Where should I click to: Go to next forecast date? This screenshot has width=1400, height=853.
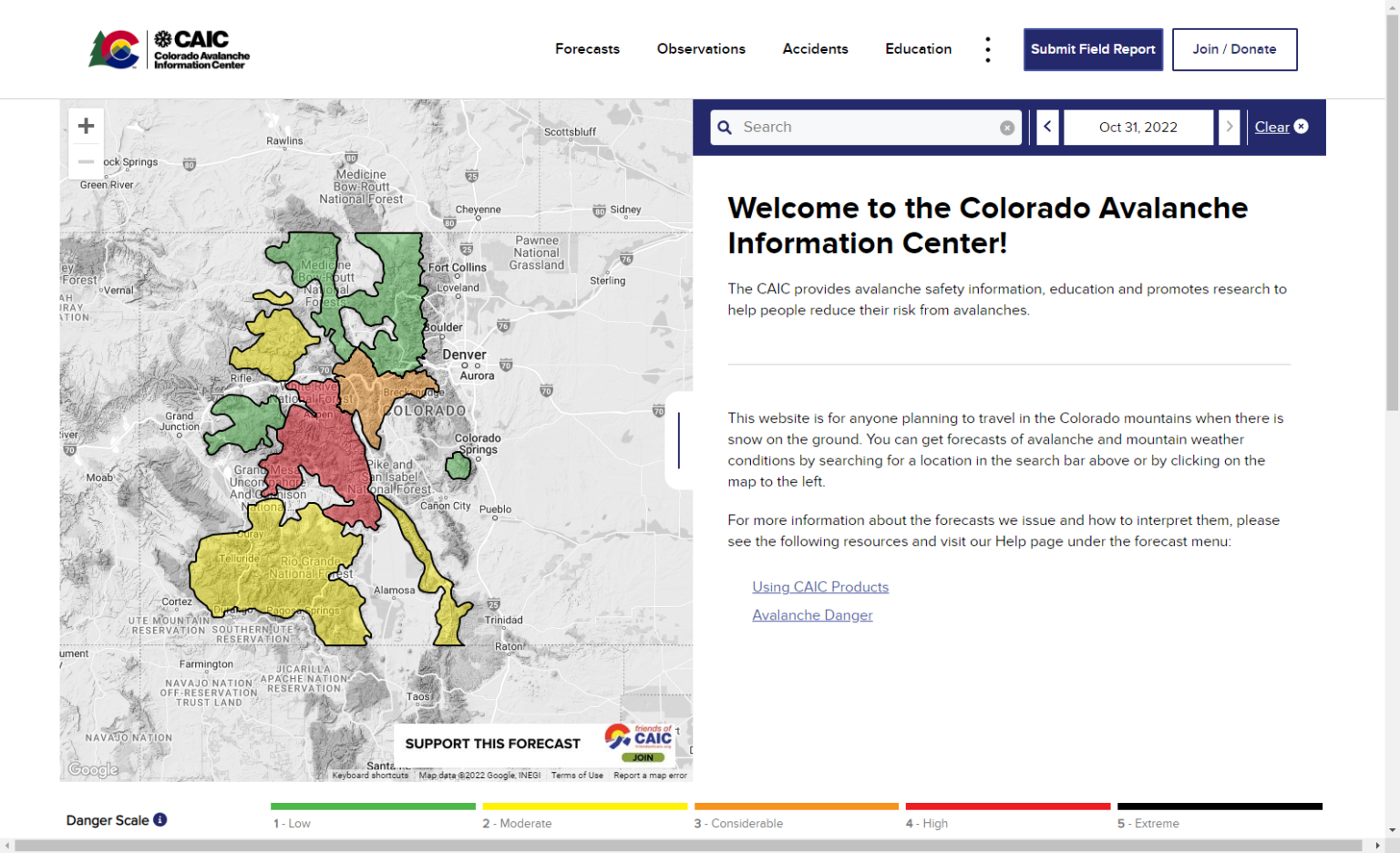tap(1229, 128)
